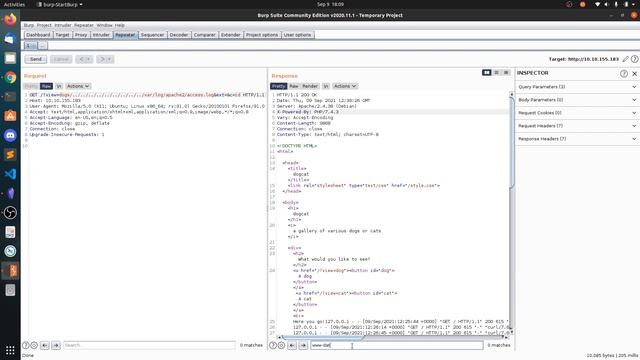Open the Terminal from the dock

click(10, 97)
